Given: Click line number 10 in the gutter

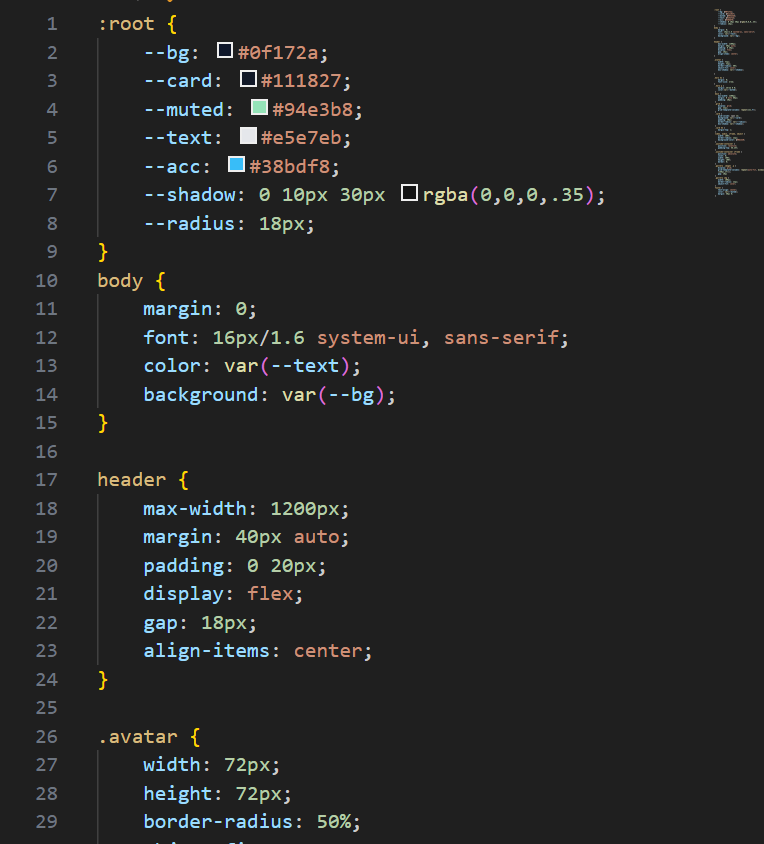Looking at the screenshot, I should (x=47, y=280).
